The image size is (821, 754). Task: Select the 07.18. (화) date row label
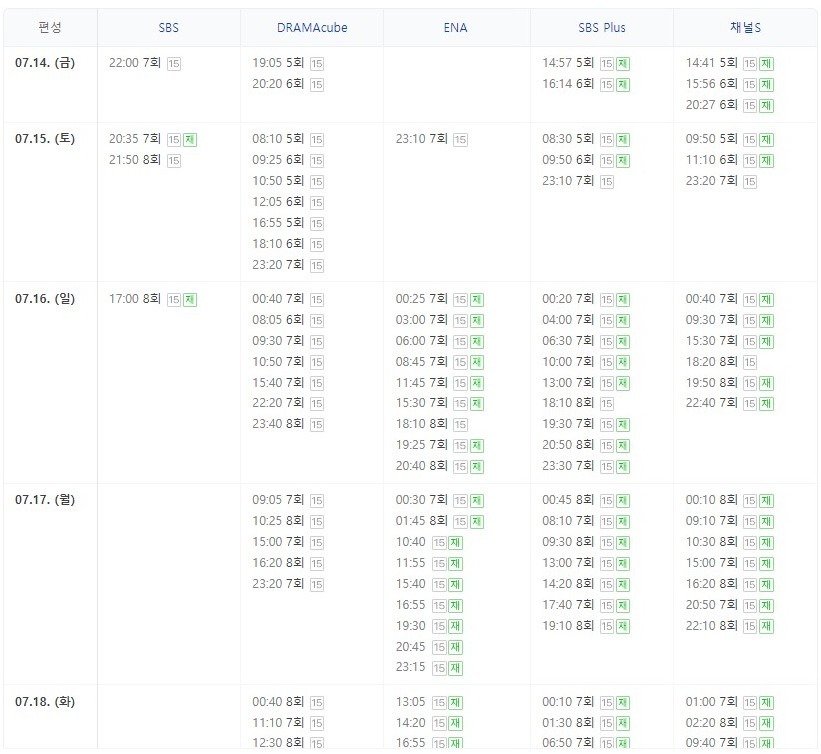pyautogui.click(x=45, y=702)
